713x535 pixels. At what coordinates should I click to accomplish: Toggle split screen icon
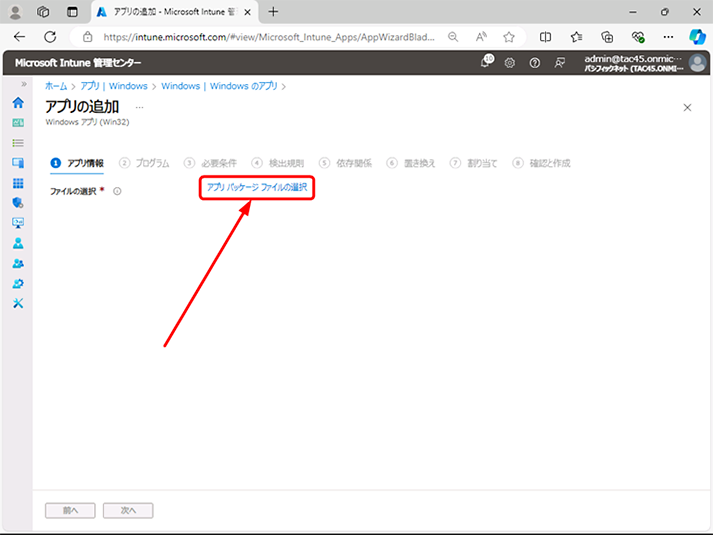[545, 37]
